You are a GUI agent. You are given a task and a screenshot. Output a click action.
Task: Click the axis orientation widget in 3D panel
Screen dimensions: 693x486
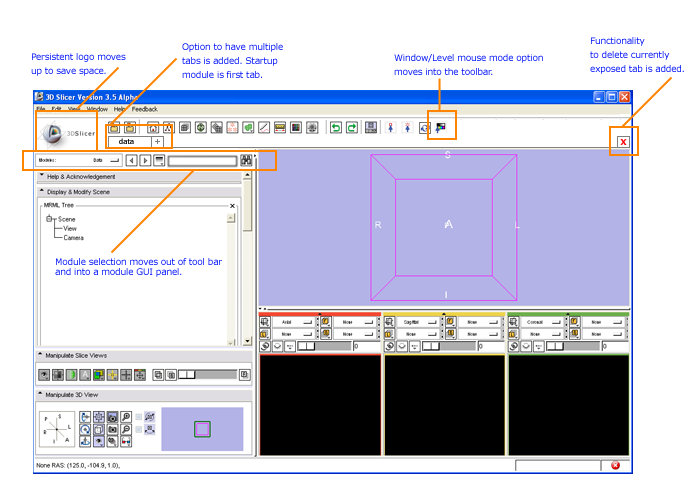pyautogui.click(x=57, y=429)
